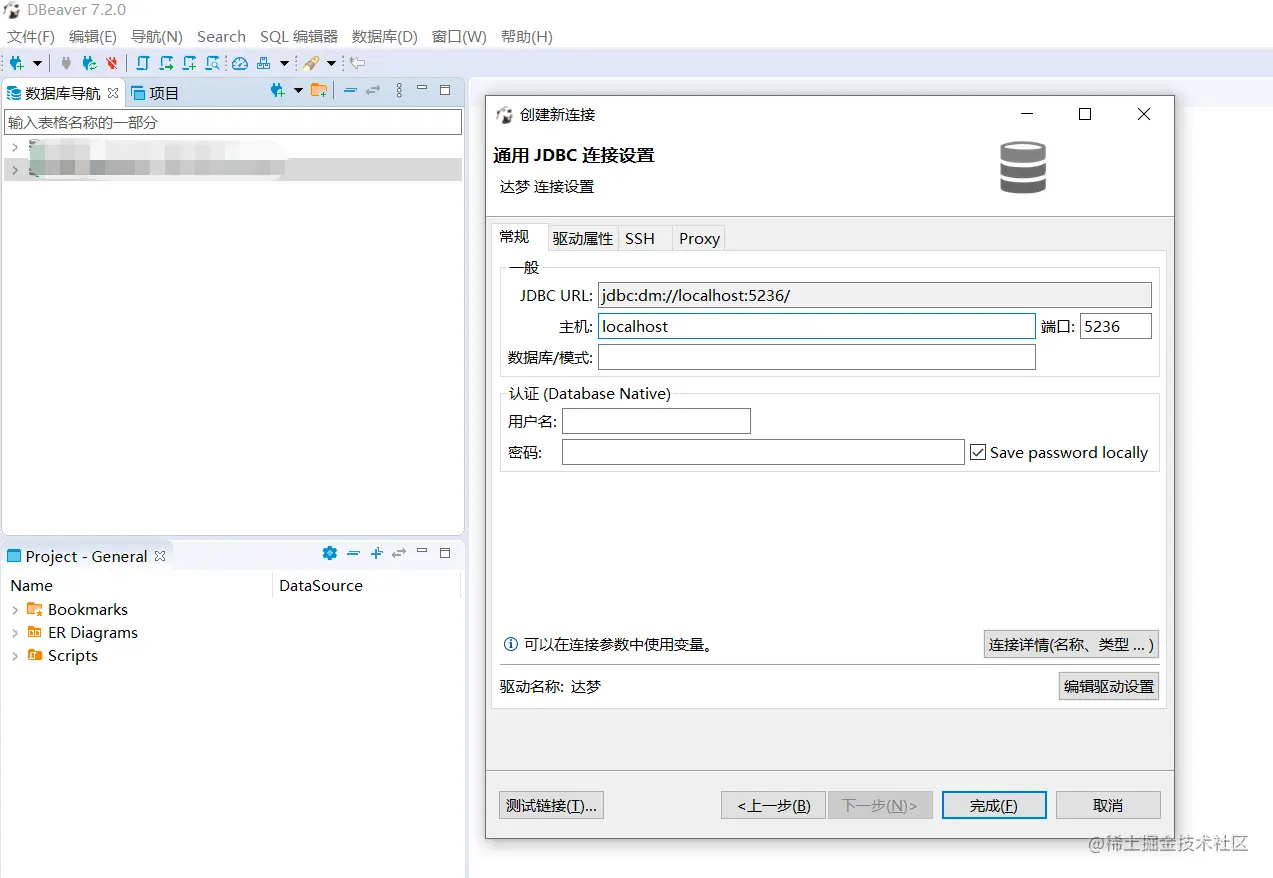Click the grayed back navigation arrow icon
The height and width of the screenshot is (878, 1273).
(357, 63)
